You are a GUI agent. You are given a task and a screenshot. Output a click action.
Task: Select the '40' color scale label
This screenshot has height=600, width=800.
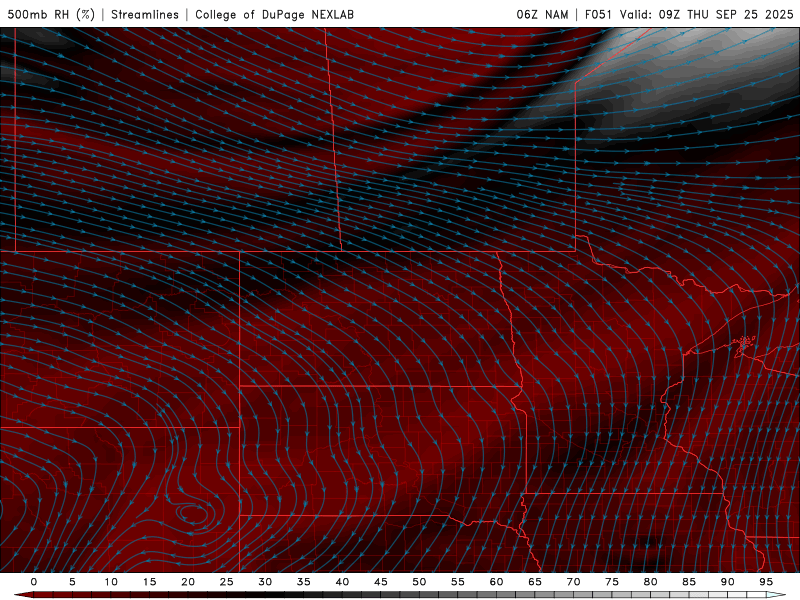pos(342,582)
